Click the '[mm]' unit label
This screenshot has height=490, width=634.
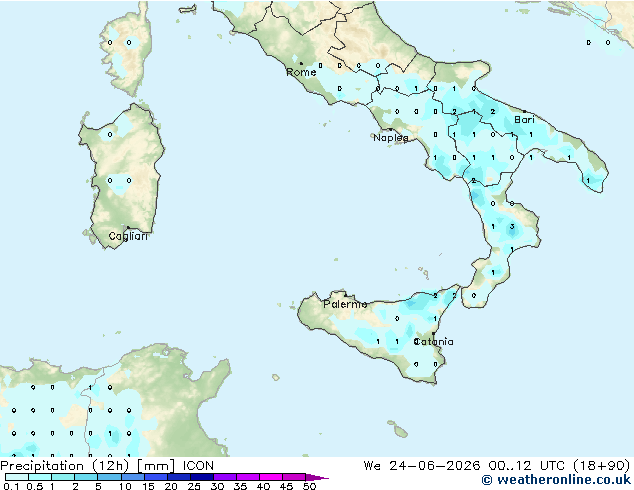[x=156, y=466]
